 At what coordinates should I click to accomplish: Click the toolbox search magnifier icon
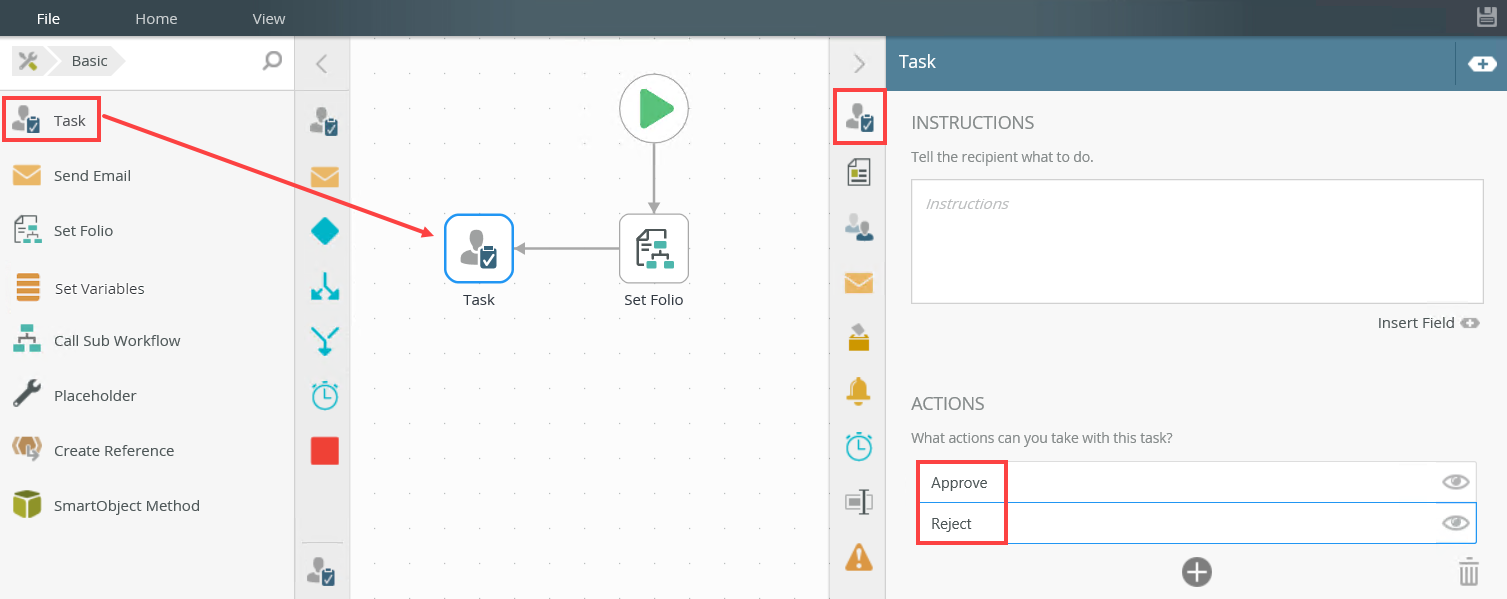[x=272, y=62]
